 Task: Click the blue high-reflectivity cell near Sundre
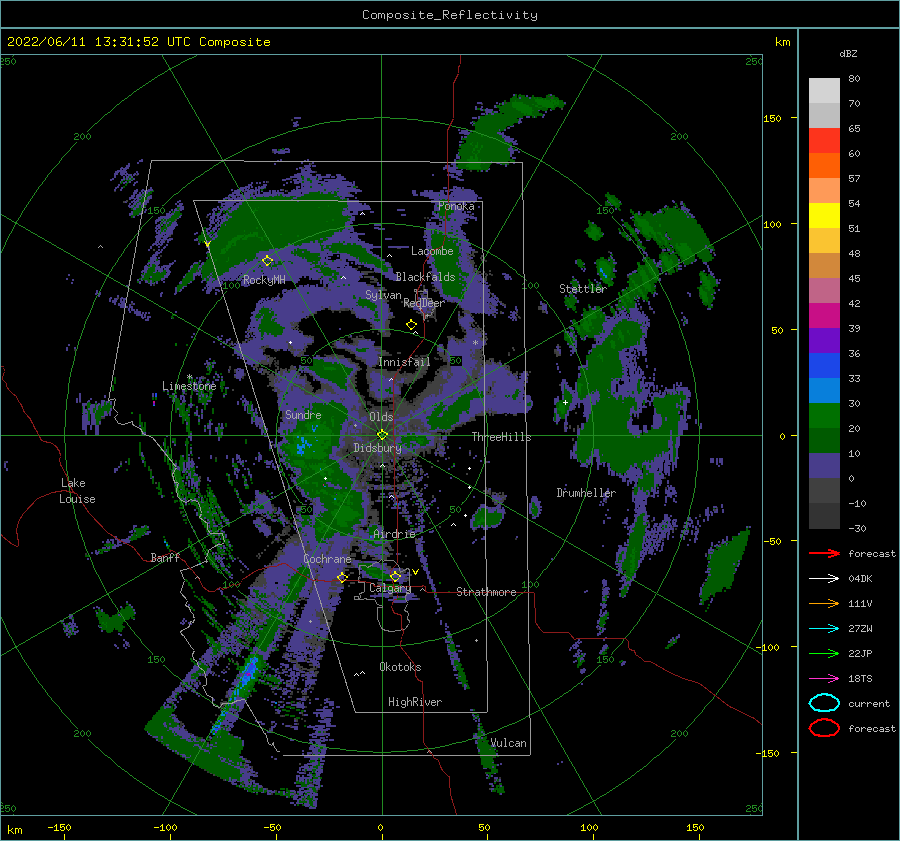tap(302, 445)
